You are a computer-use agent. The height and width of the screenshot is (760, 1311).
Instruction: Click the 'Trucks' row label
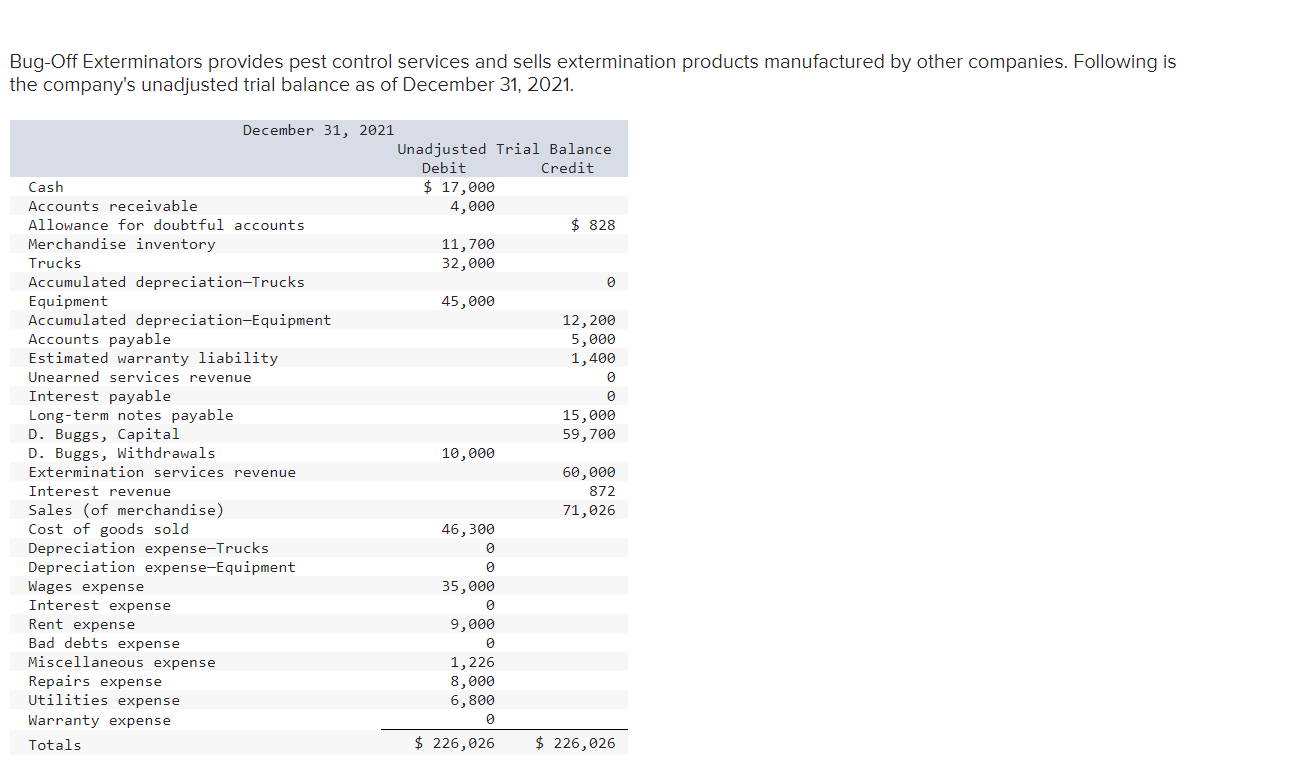pyautogui.click(x=55, y=263)
